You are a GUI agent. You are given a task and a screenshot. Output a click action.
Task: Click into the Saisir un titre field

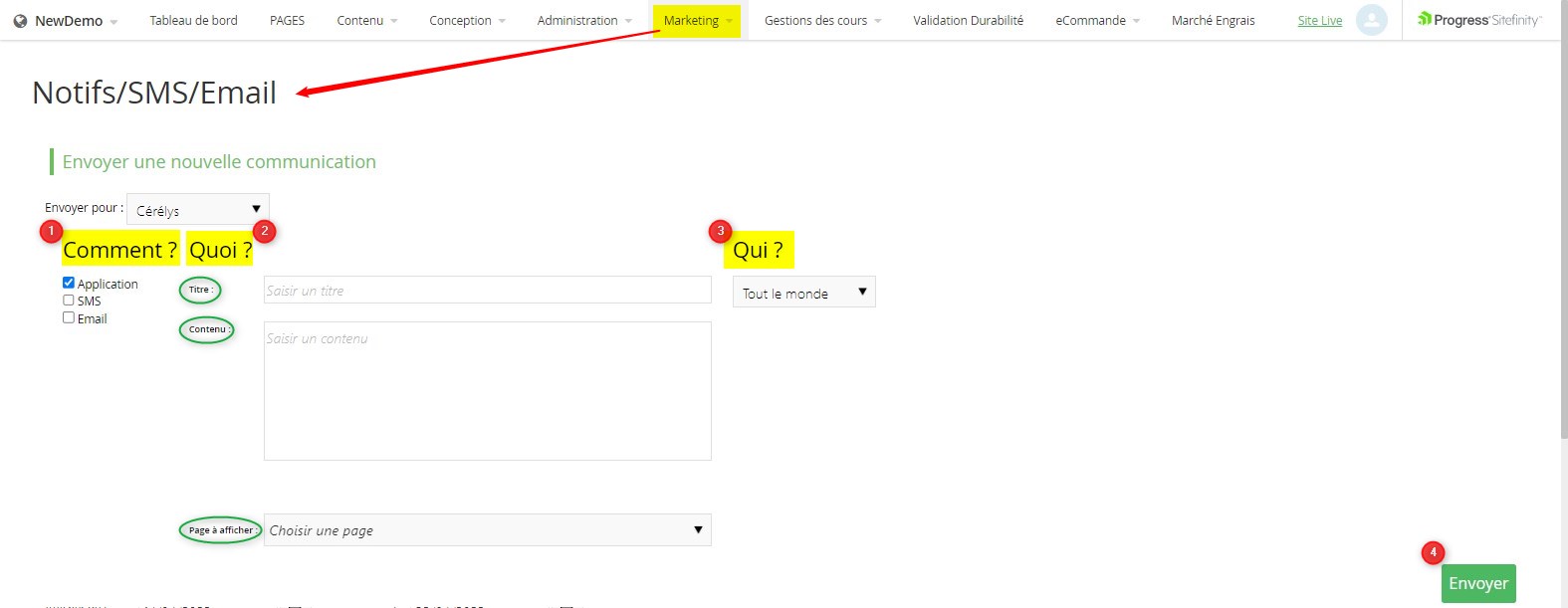(487, 291)
